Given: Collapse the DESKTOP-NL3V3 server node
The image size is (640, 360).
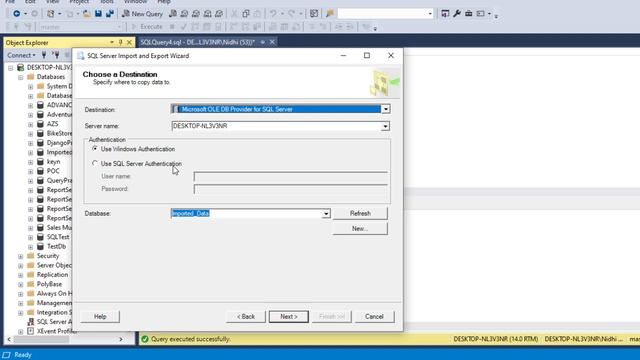Looking at the screenshot, I should 11,68.
